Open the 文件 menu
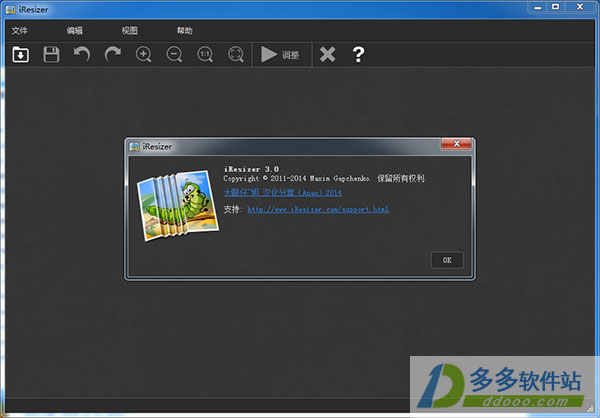The width and height of the screenshot is (600, 418). (x=20, y=31)
